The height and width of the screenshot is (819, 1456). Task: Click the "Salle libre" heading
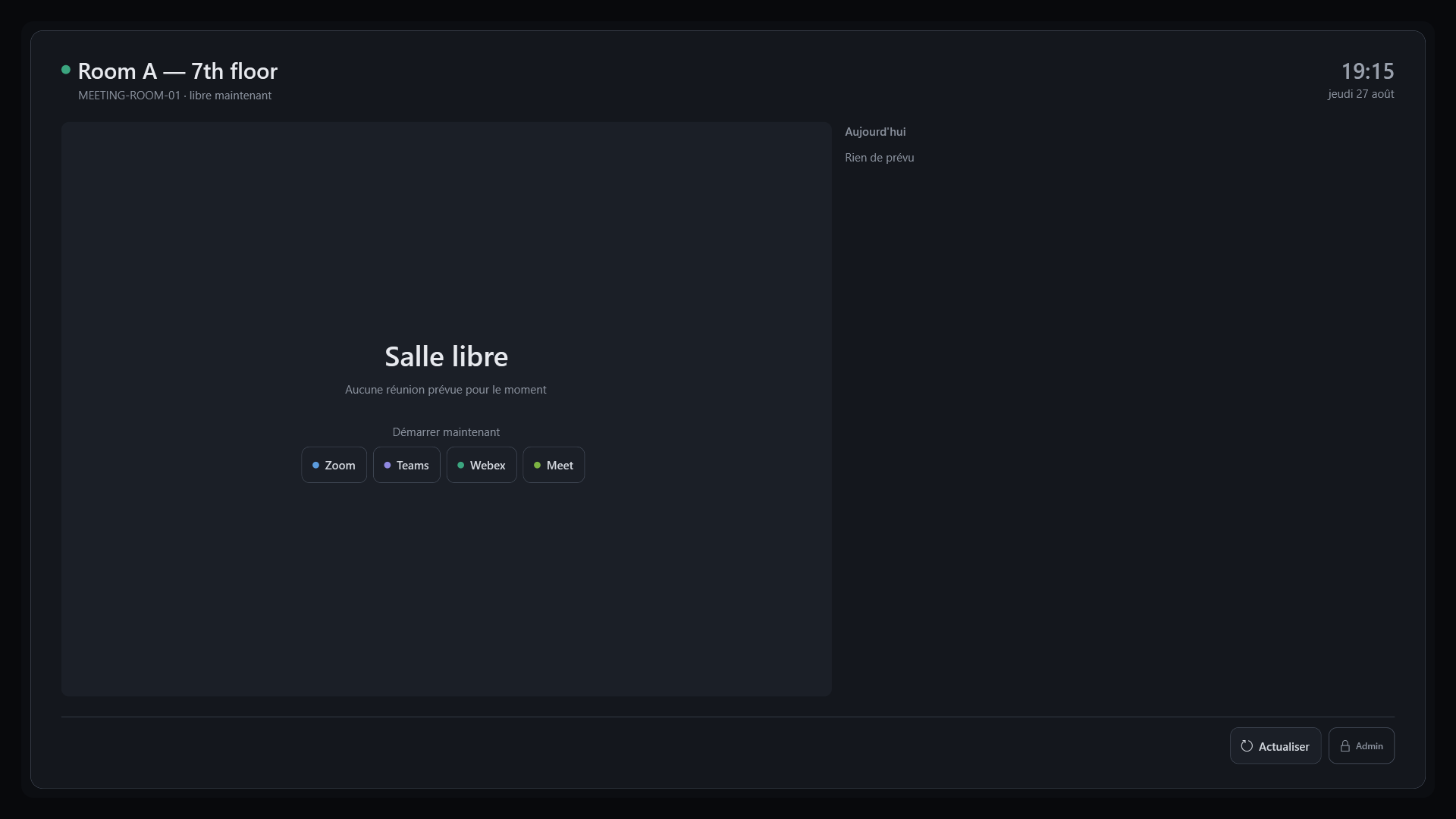[x=447, y=356]
